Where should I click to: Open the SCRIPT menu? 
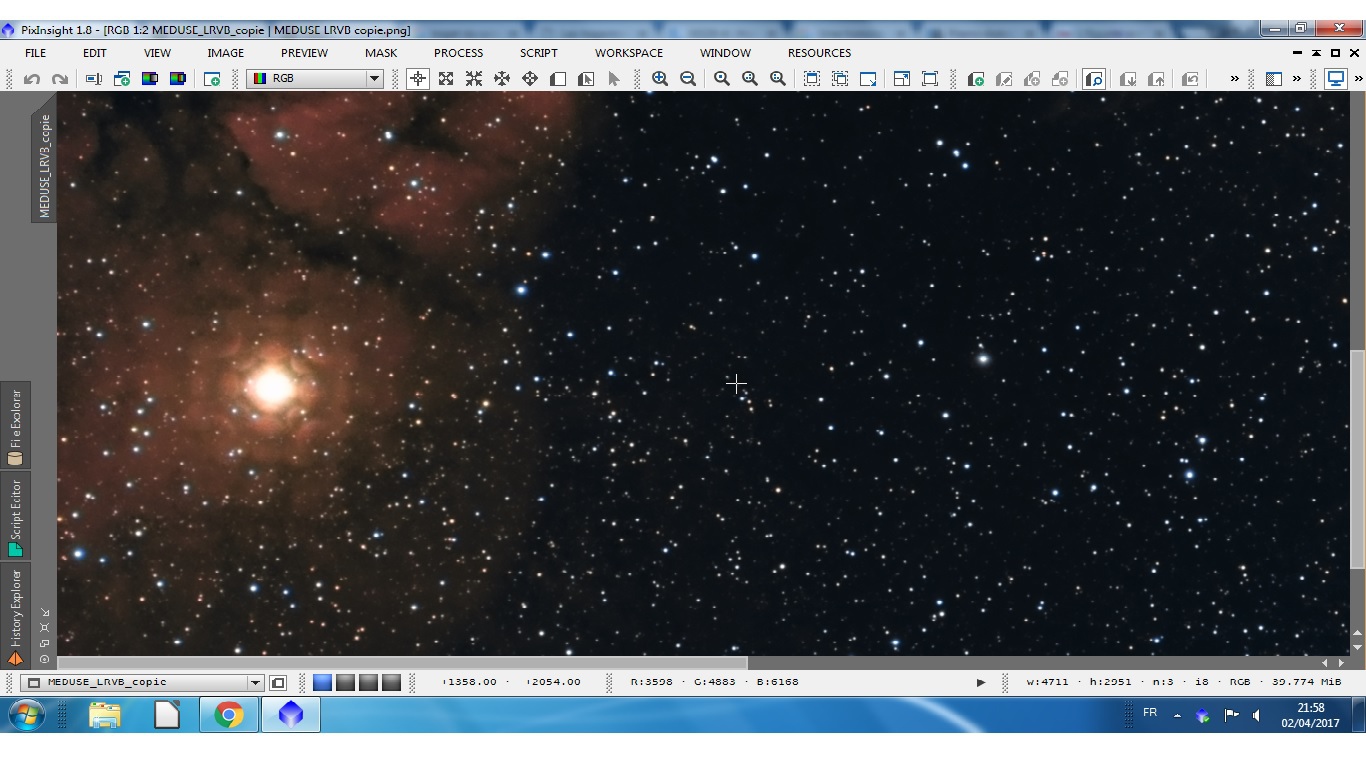click(539, 53)
